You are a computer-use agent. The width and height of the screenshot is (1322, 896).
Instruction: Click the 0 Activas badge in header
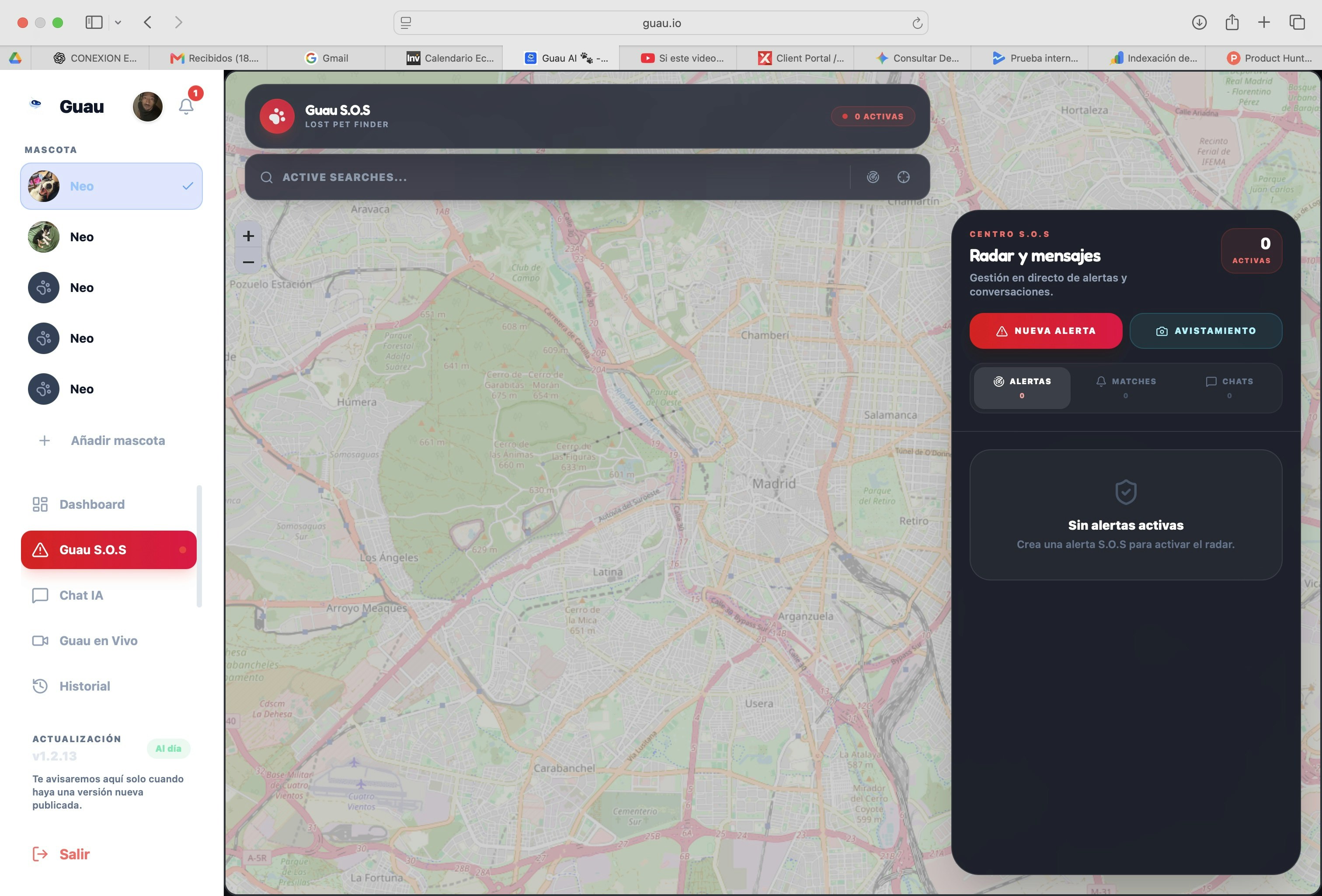click(873, 116)
